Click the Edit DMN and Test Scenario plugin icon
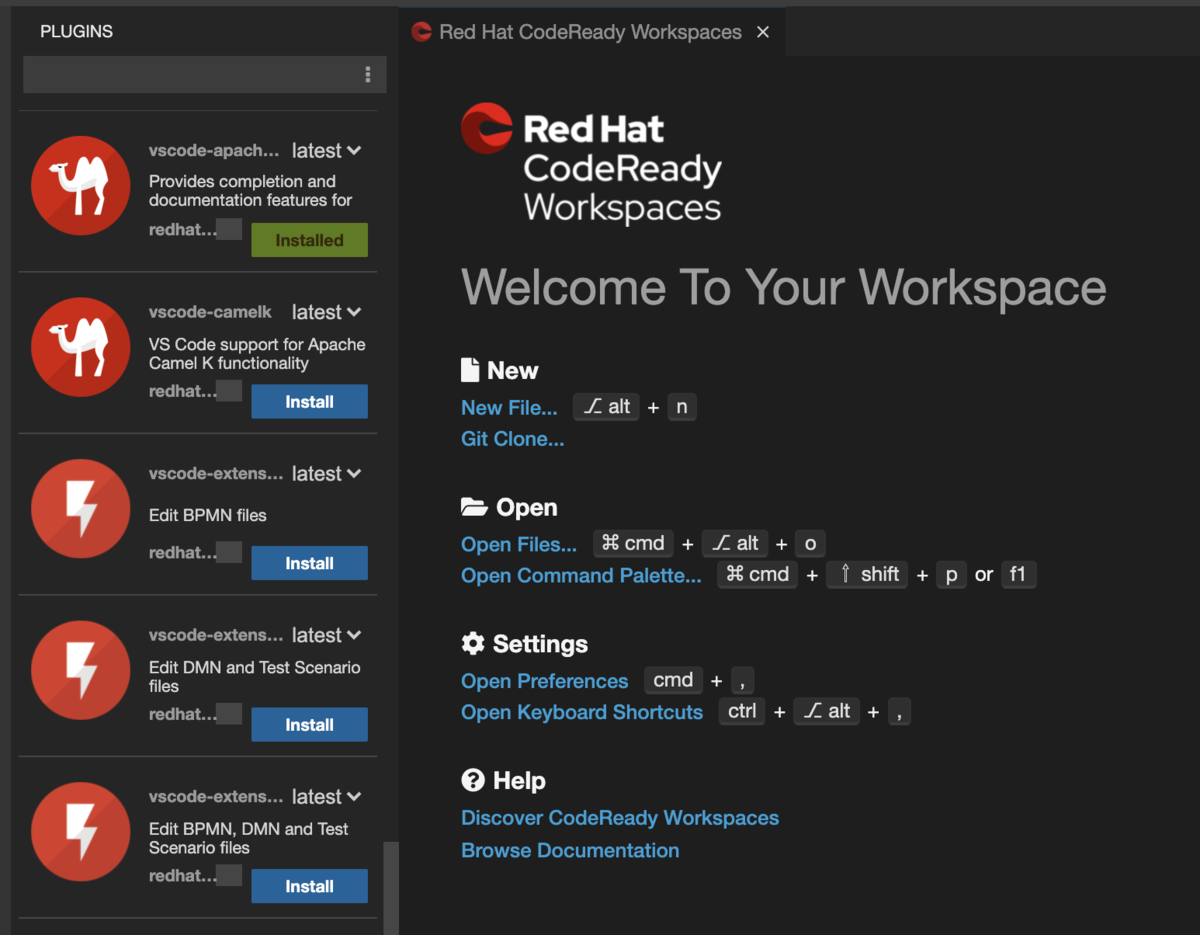 [80, 670]
